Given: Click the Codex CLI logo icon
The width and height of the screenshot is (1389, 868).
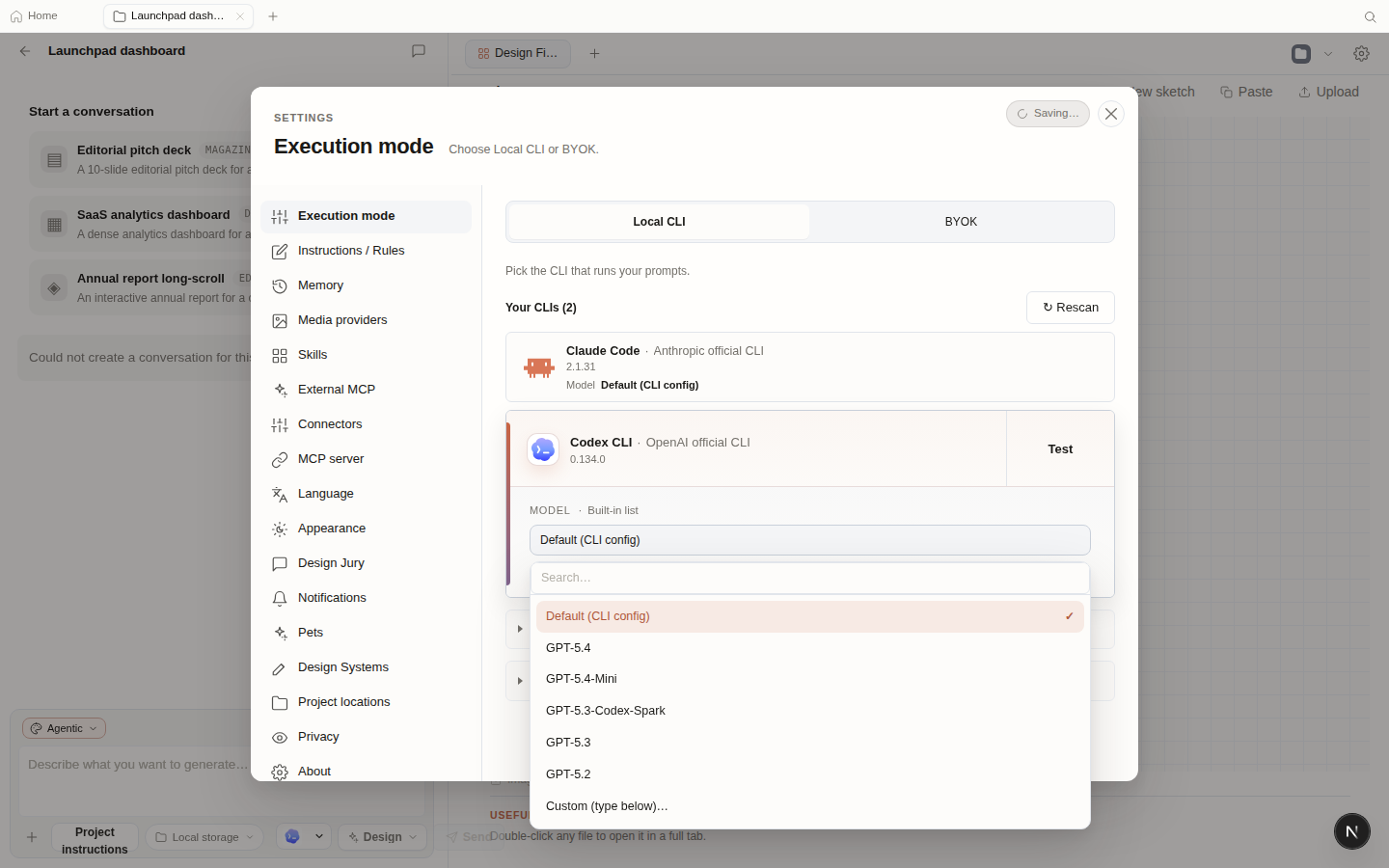Looking at the screenshot, I should pos(543,449).
